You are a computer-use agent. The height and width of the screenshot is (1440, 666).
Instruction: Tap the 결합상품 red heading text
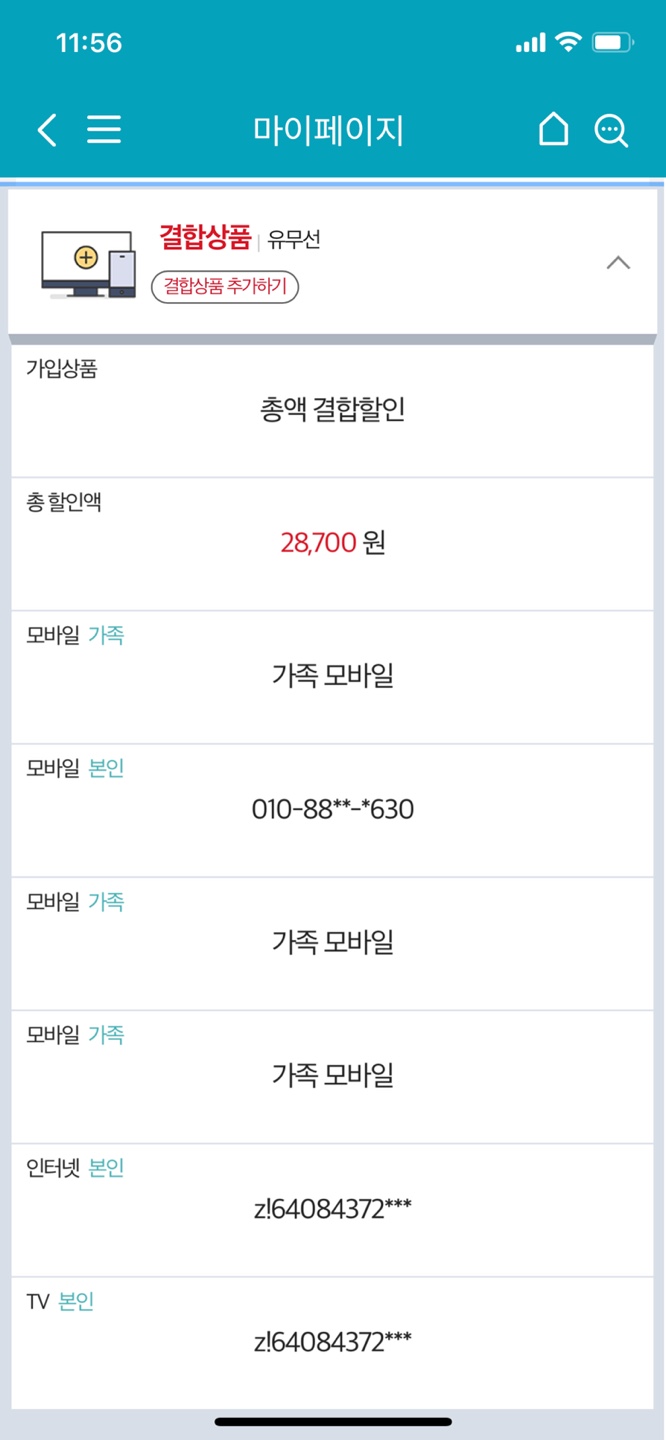click(x=205, y=238)
